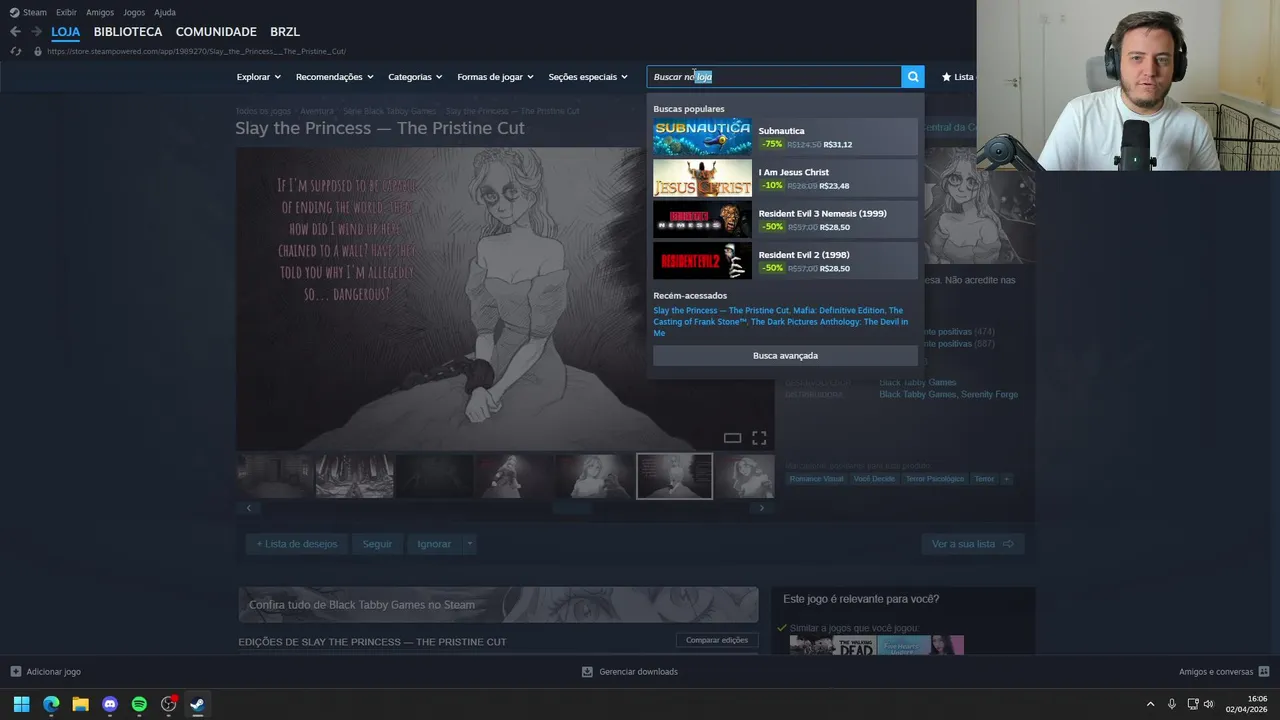
Task: Click the Manage downloads icon
Action: coord(587,671)
